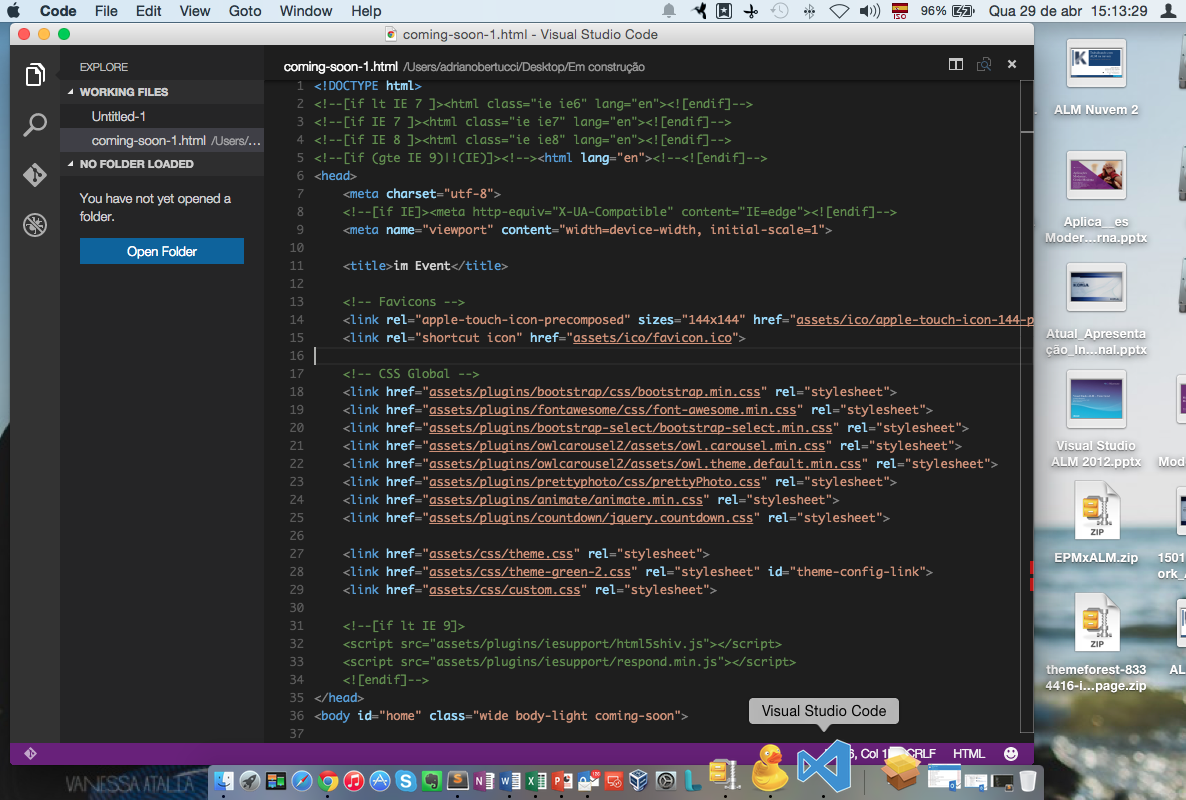Click the input source flag icon
Screen dimensions: 1186x800
[x=899, y=11]
